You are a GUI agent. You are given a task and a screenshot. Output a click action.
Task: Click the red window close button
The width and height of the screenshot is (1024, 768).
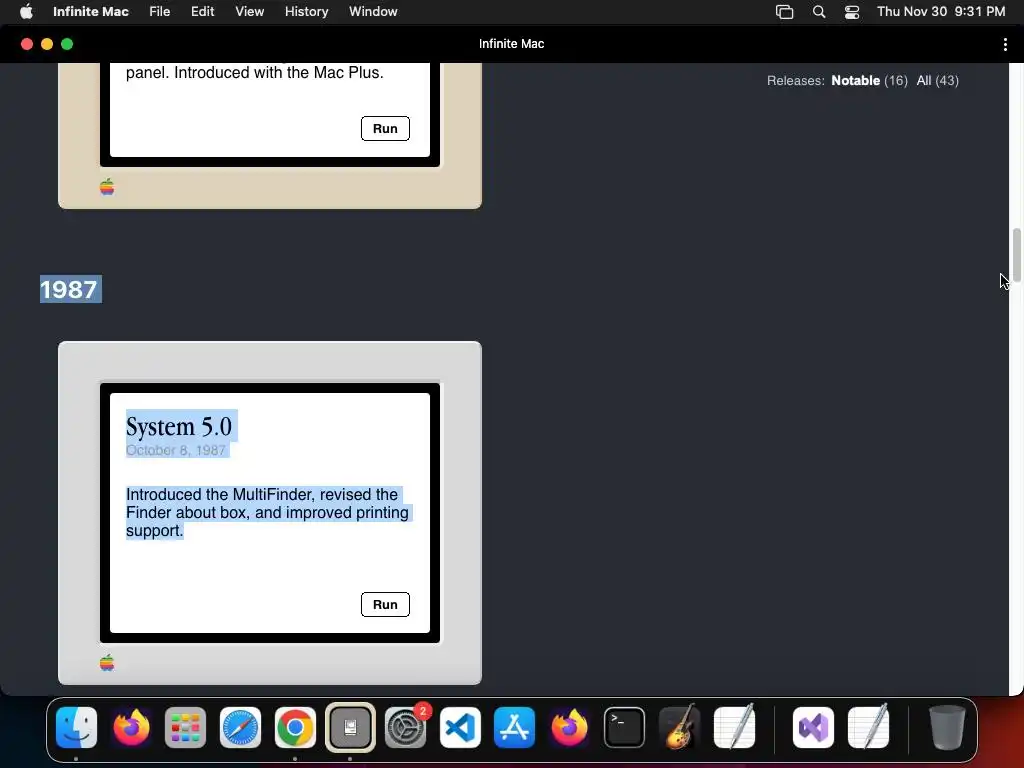27,44
